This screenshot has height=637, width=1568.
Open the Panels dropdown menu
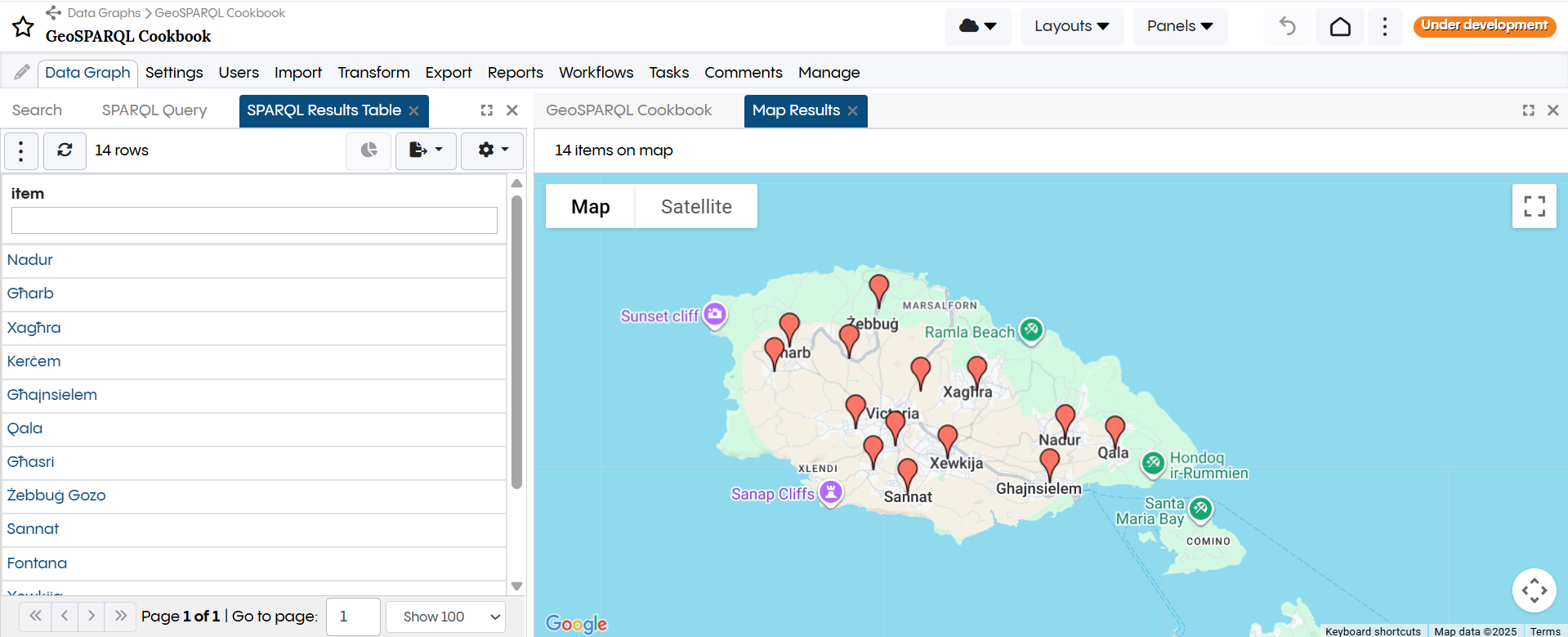click(1179, 26)
